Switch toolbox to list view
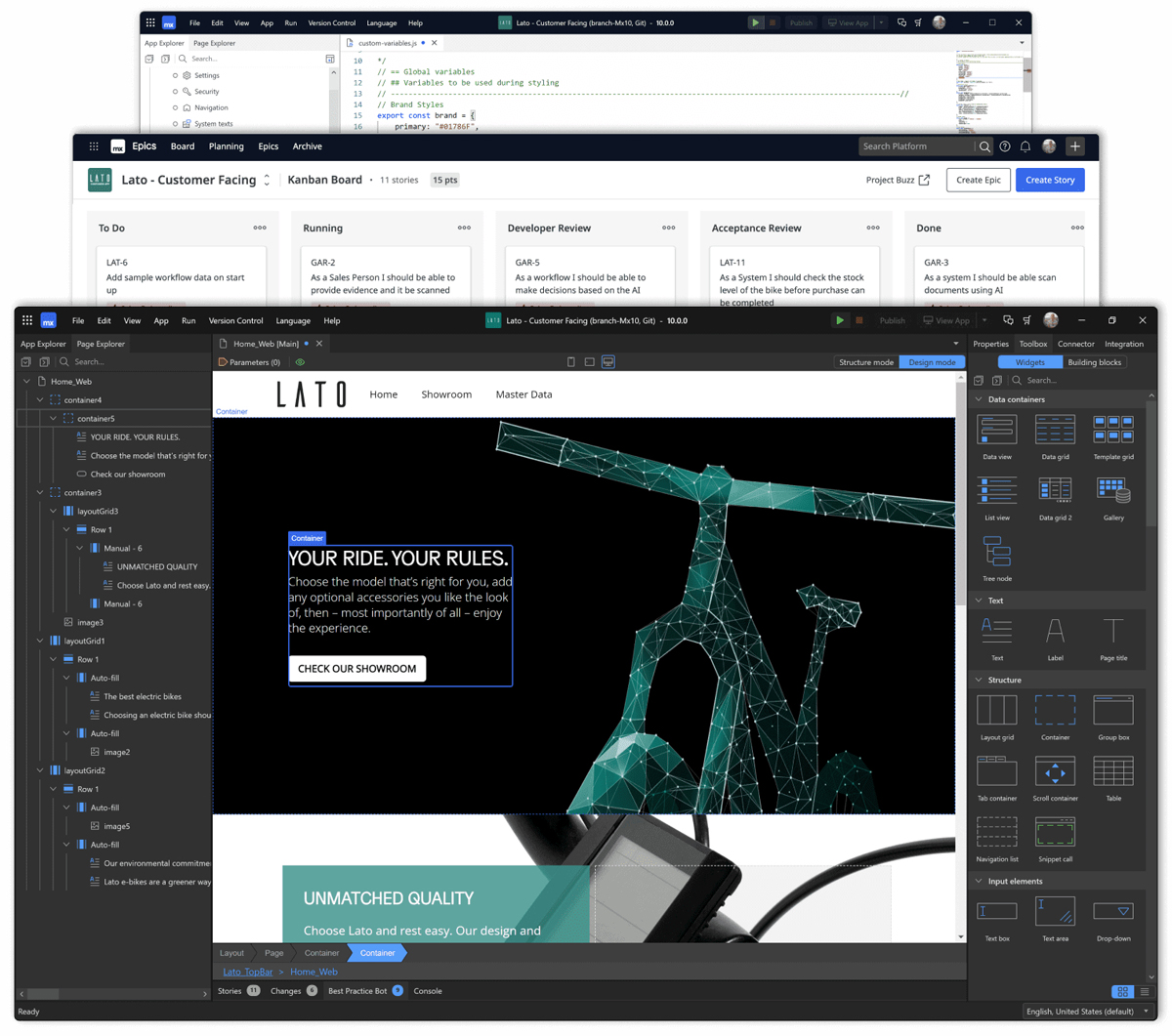 click(1145, 992)
